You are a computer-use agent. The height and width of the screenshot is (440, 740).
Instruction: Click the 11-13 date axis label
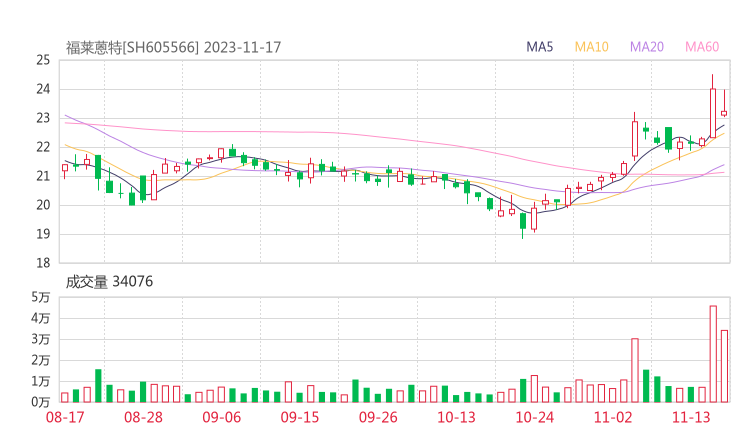(691, 417)
